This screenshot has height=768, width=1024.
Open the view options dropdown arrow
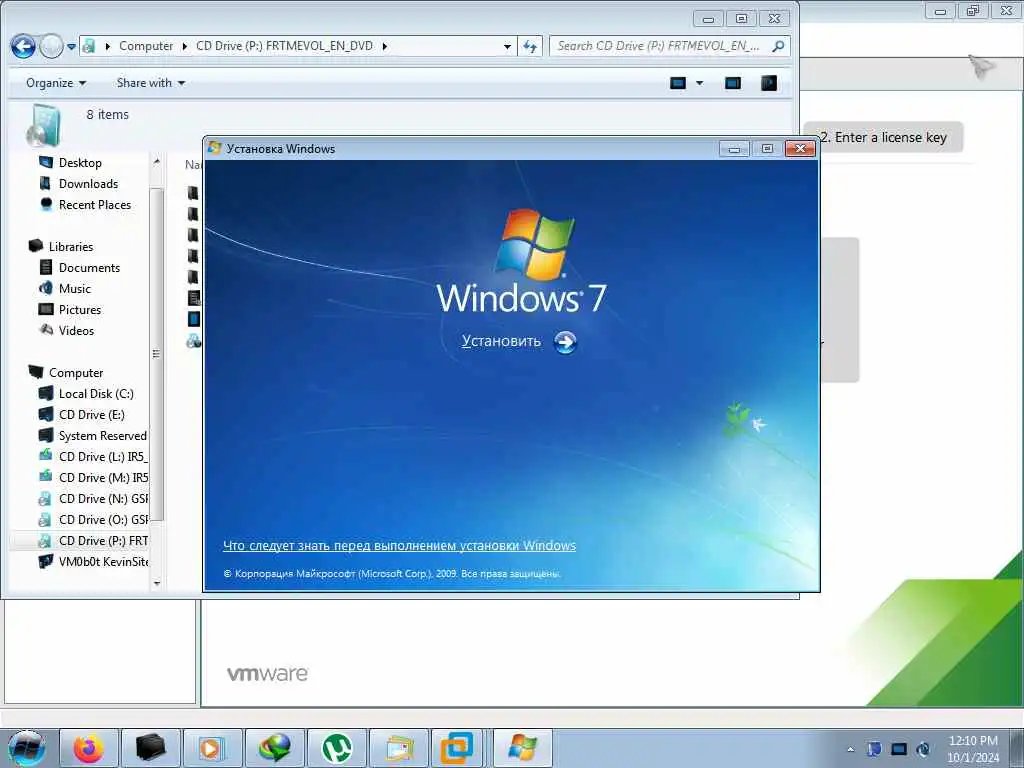coord(699,83)
